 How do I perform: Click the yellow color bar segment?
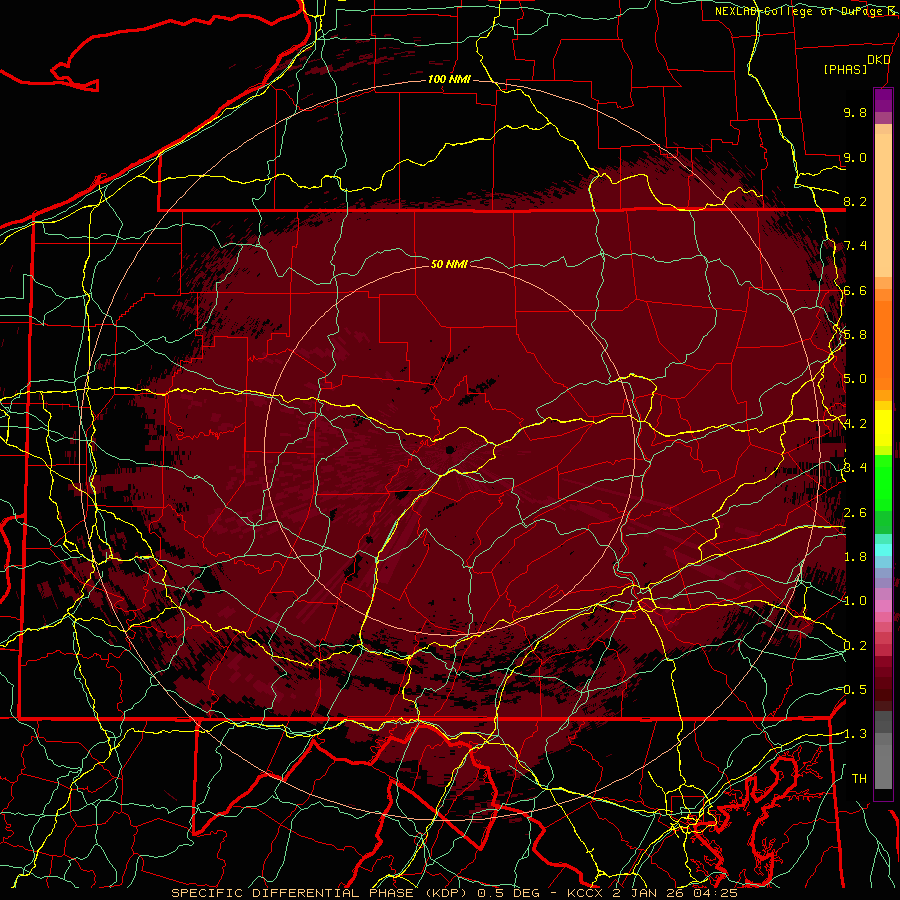pyautogui.click(x=883, y=428)
